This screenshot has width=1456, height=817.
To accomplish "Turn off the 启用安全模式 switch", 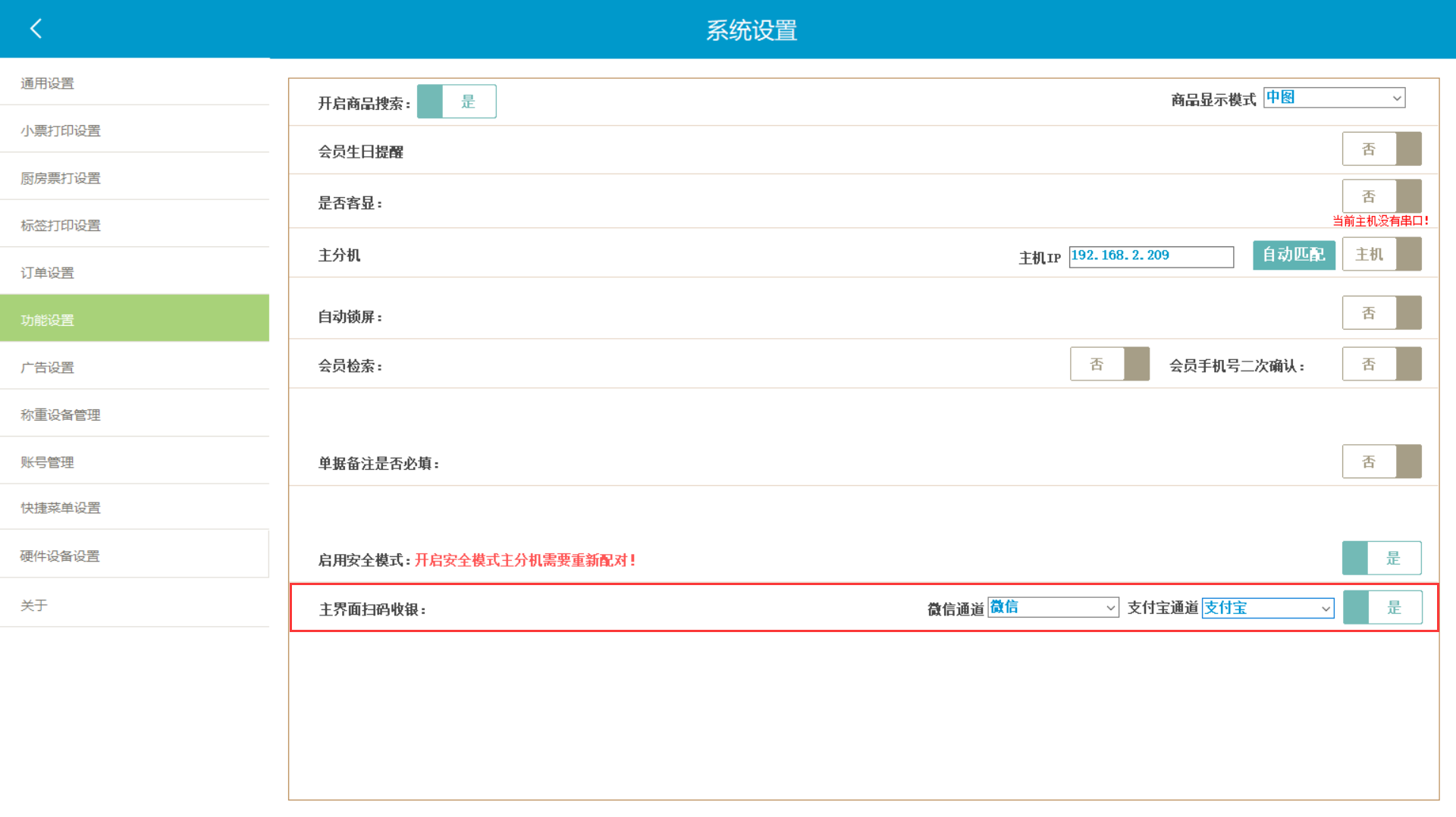I will (x=1381, y=559).
